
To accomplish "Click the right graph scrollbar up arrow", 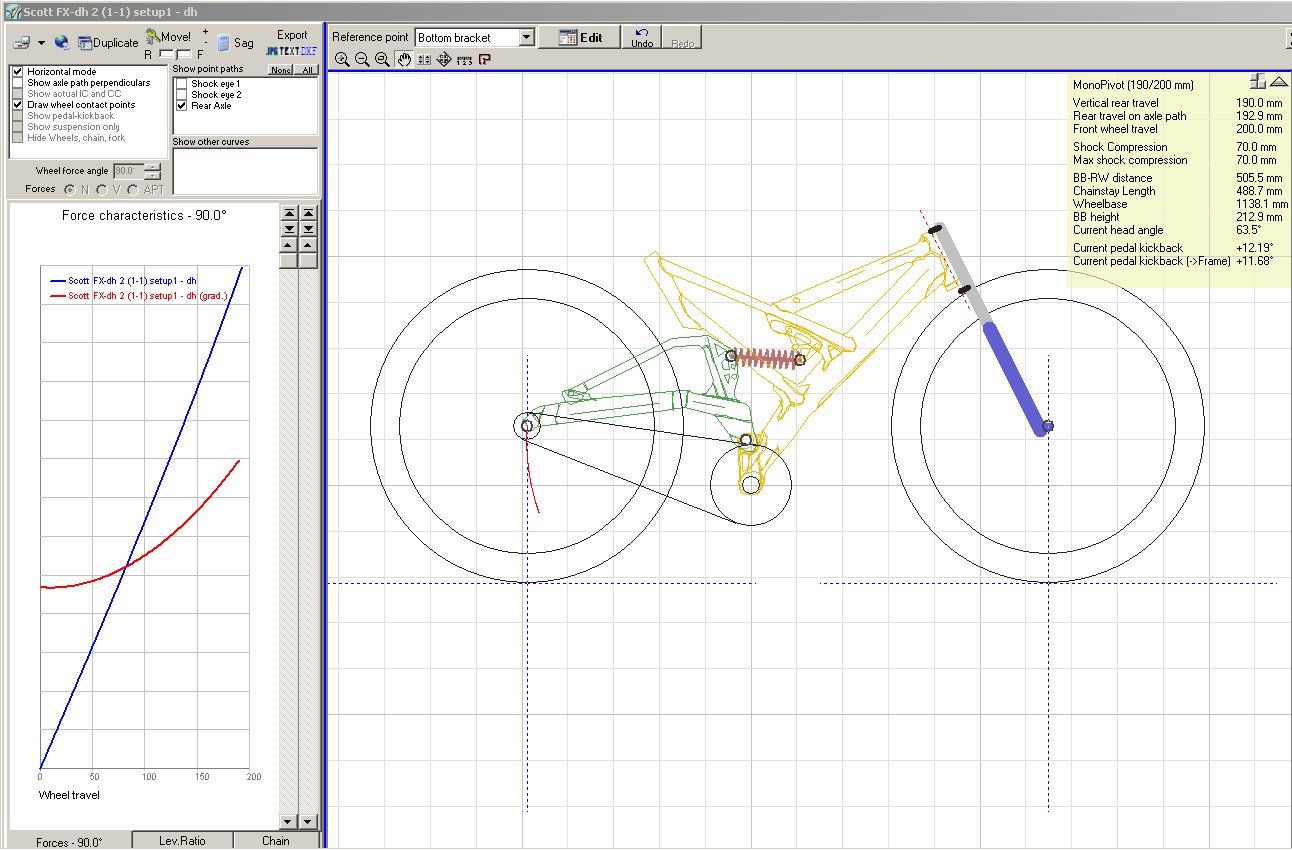I will click(x=308, y=245).
